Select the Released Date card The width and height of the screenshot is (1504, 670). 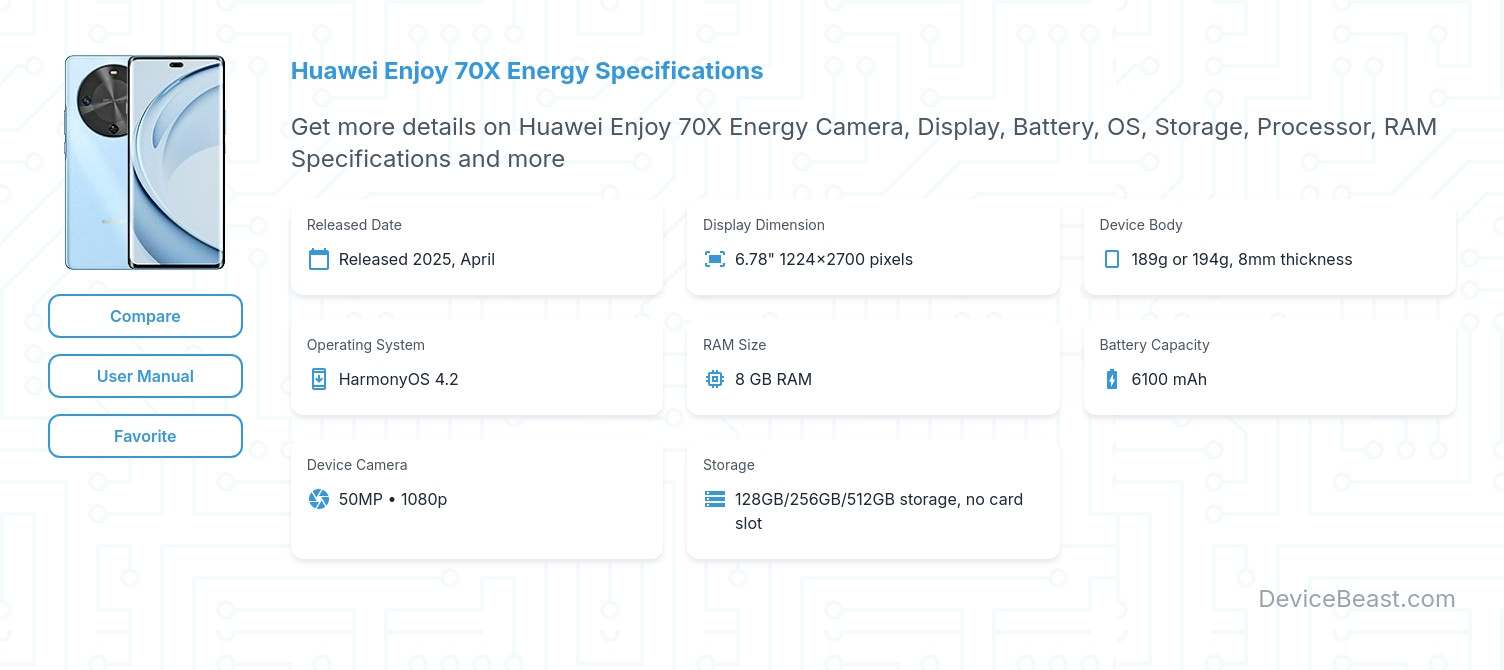[x=477, y=248]
